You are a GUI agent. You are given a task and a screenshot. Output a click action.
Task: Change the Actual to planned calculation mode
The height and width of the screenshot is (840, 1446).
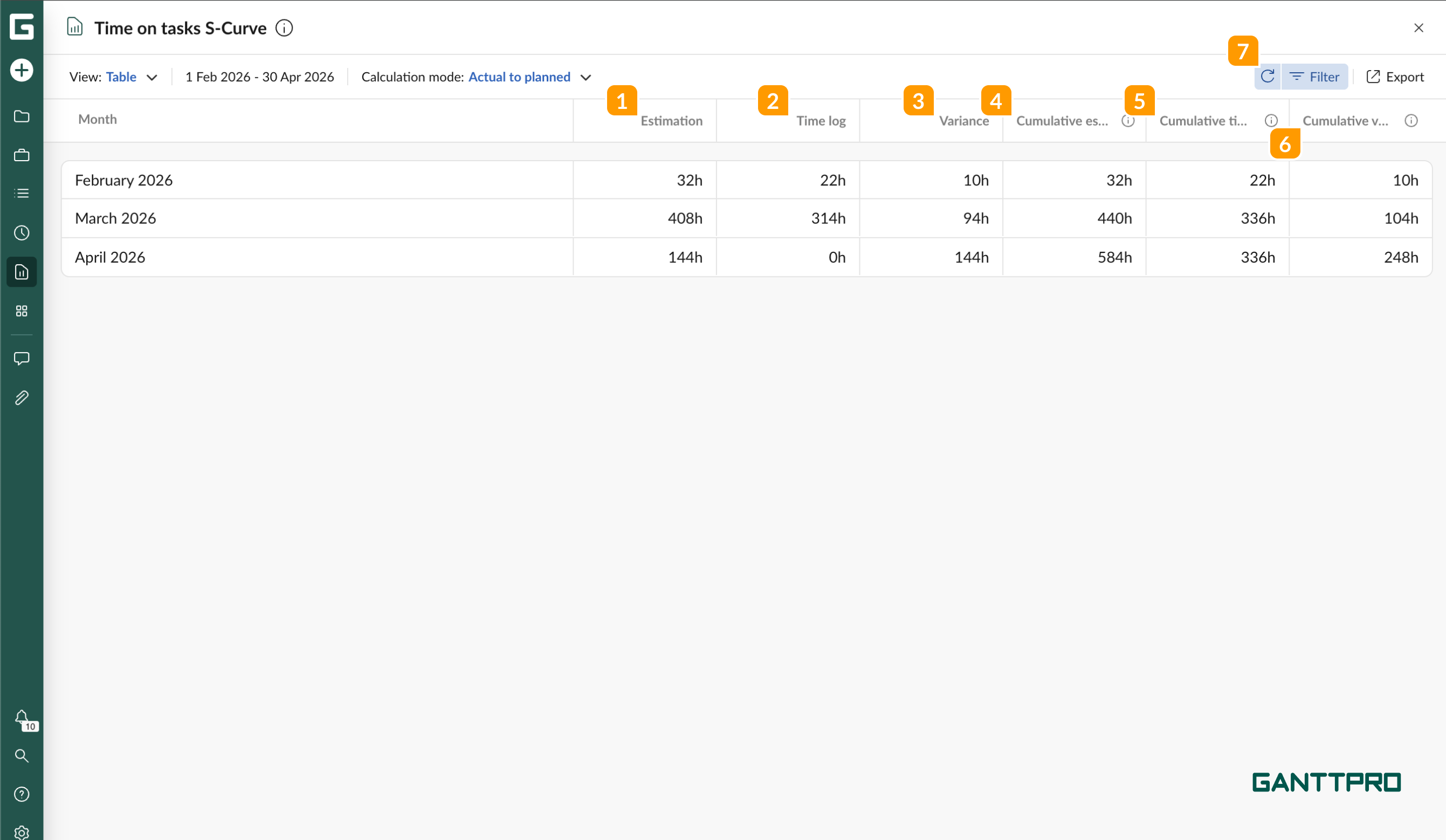pos(519,77)
